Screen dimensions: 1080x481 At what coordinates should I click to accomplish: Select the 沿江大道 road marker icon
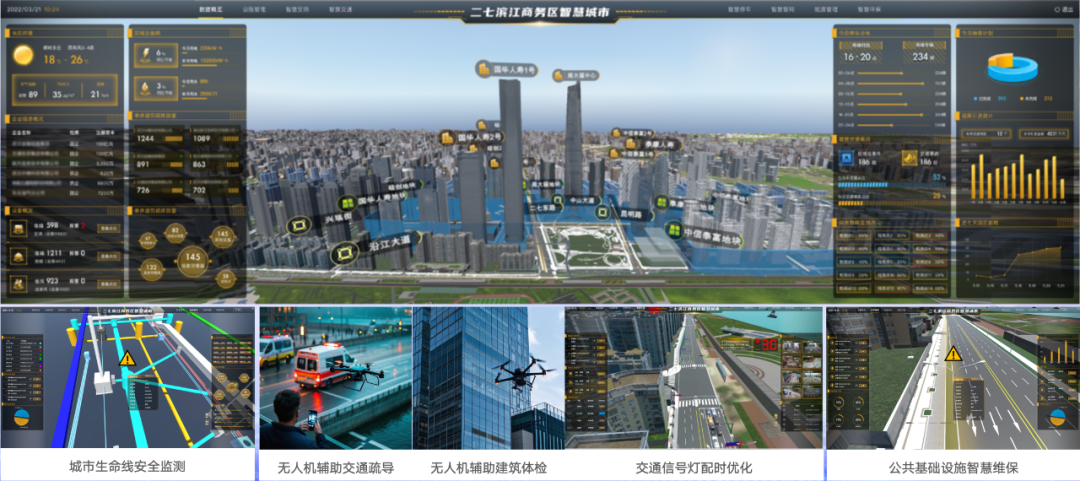click(346, 252)
